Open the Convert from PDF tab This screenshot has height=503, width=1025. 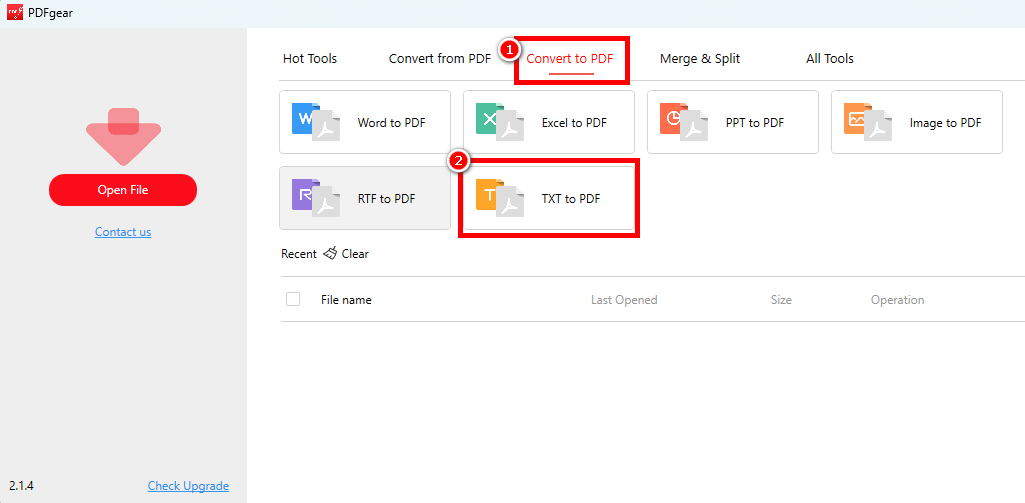[439, 59]
